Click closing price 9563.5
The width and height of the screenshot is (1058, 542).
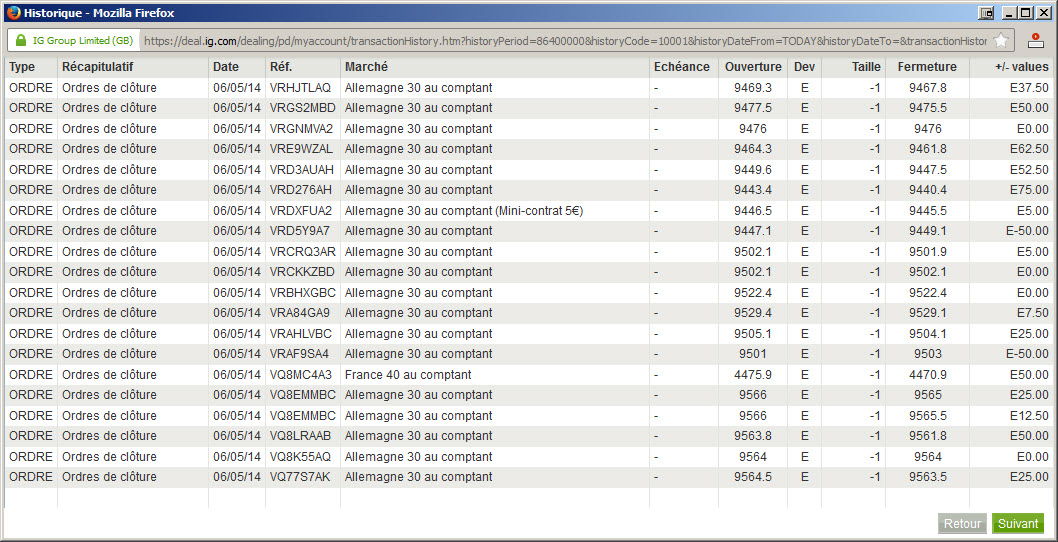pyautogui.click(x=928, y=477)
